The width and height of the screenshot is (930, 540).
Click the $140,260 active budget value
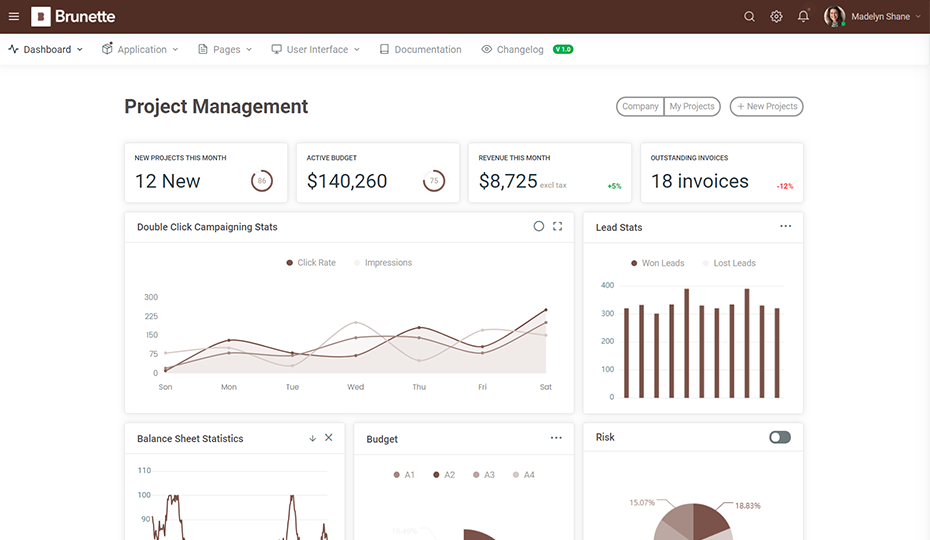click(347, 181)
